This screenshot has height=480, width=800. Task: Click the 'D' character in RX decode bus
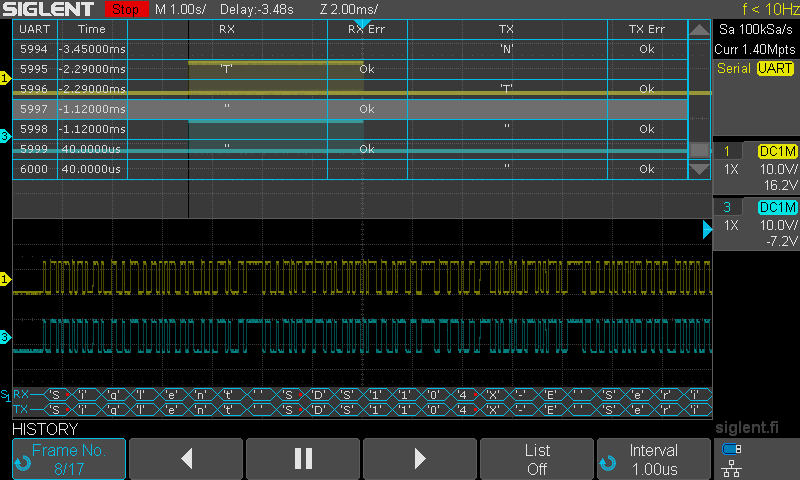[x=319, y=395]
